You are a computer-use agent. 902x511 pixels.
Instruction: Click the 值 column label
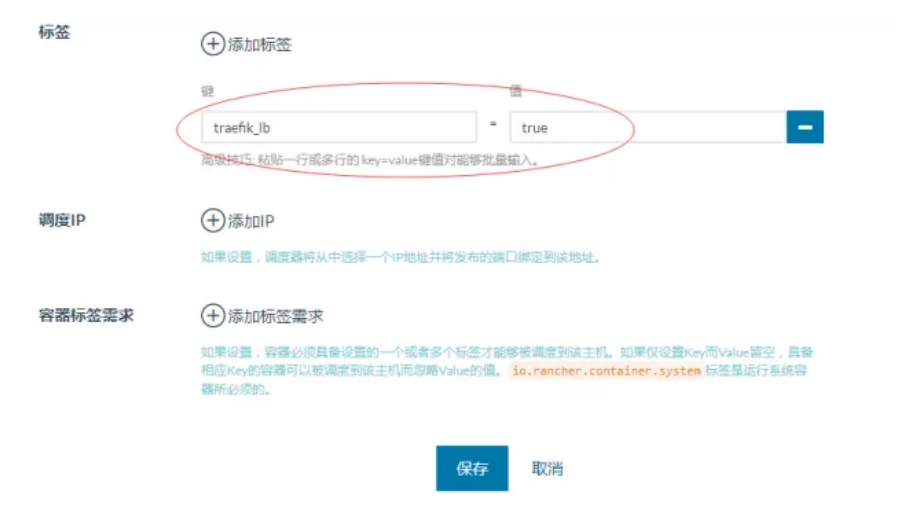pyautogui.click(x=515, y=90)
